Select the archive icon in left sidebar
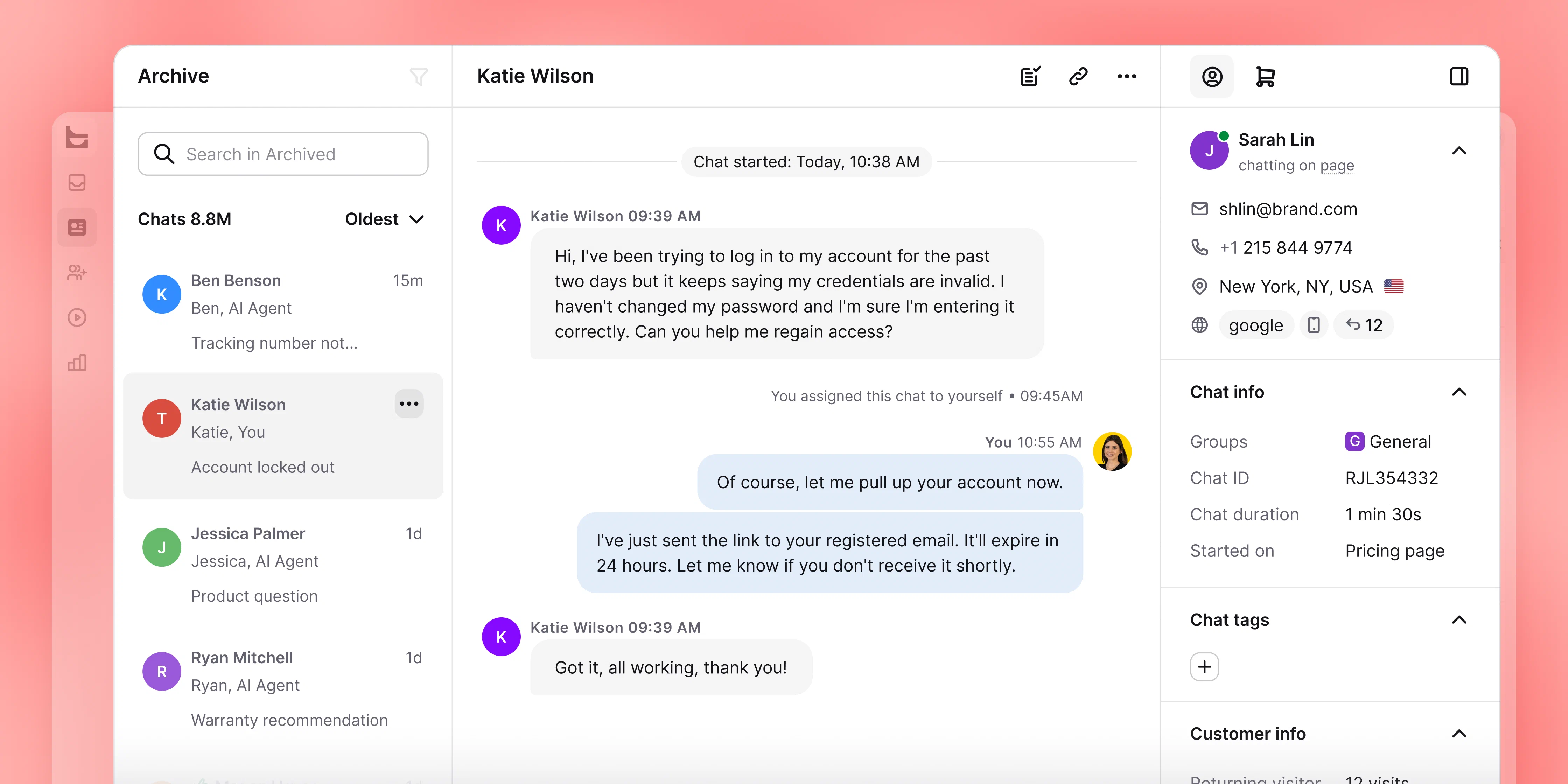Viewport: 1568px width, 784px height. pos(77,227)
